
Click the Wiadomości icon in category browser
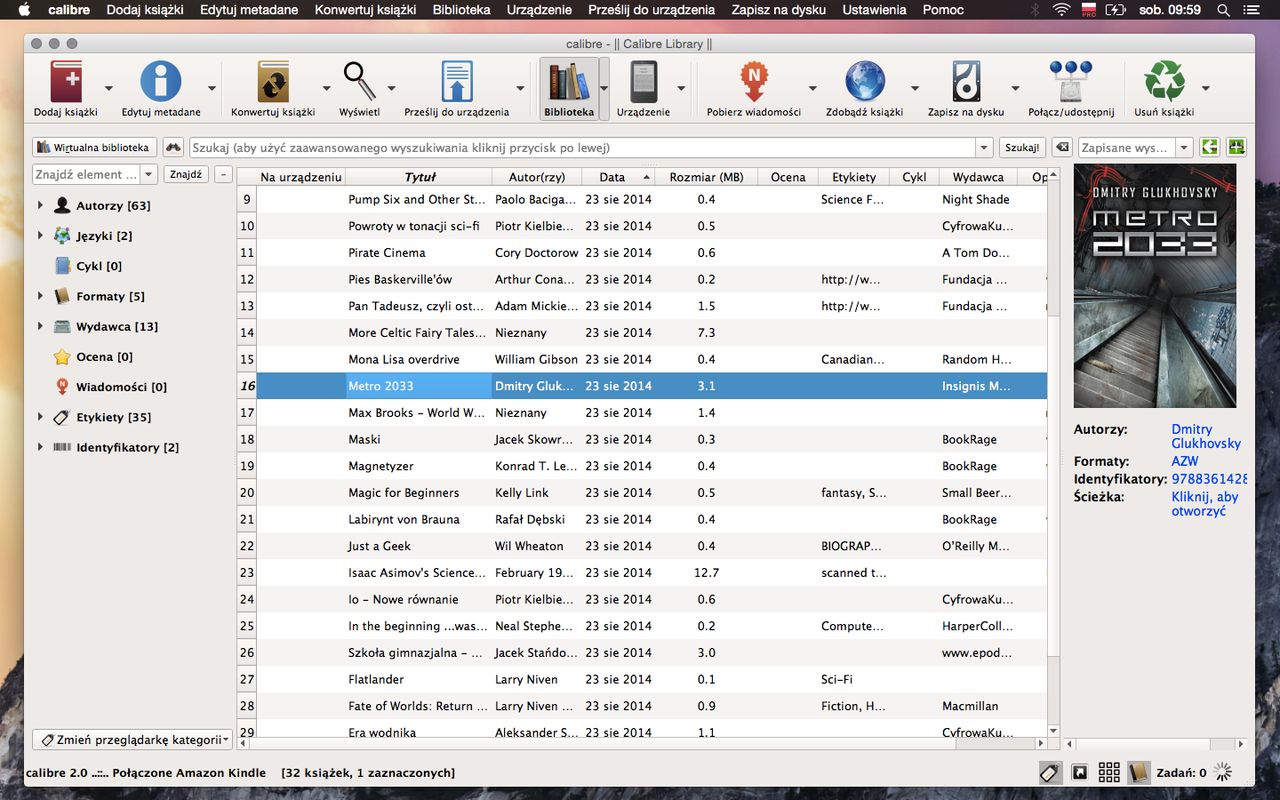click(x=63, y=387)
